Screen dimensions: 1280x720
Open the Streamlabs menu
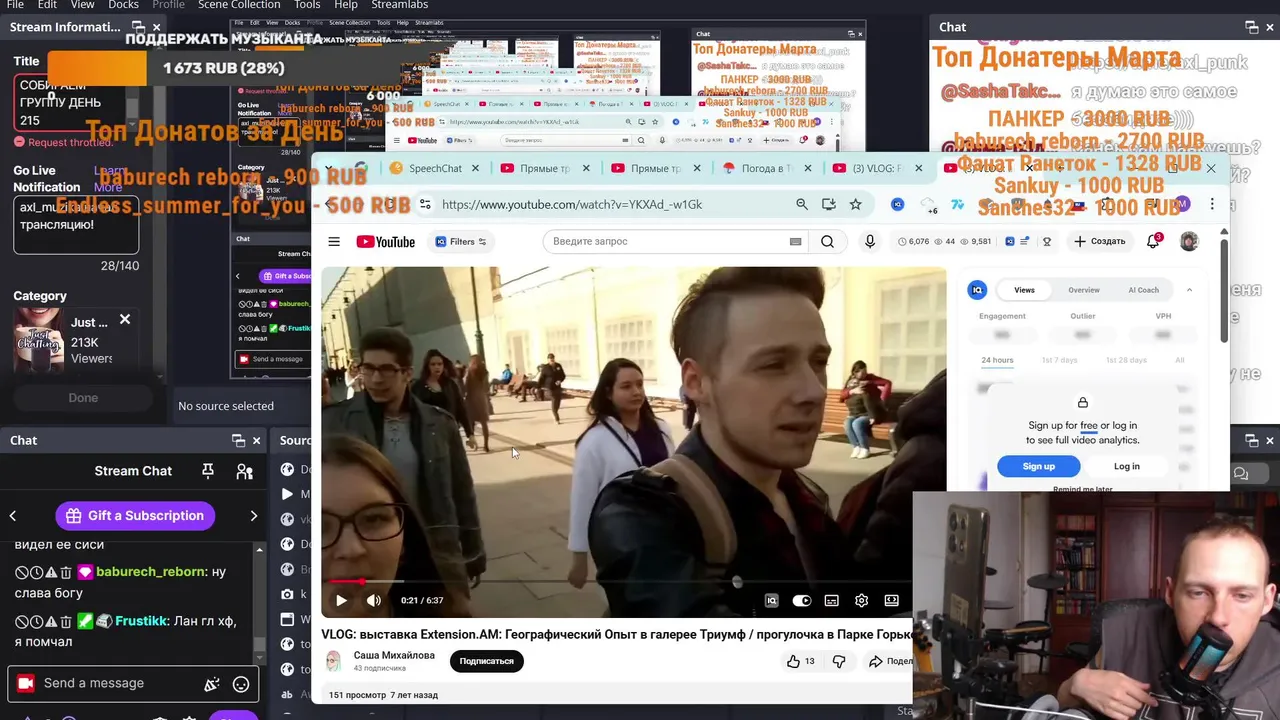click(400, 5)
